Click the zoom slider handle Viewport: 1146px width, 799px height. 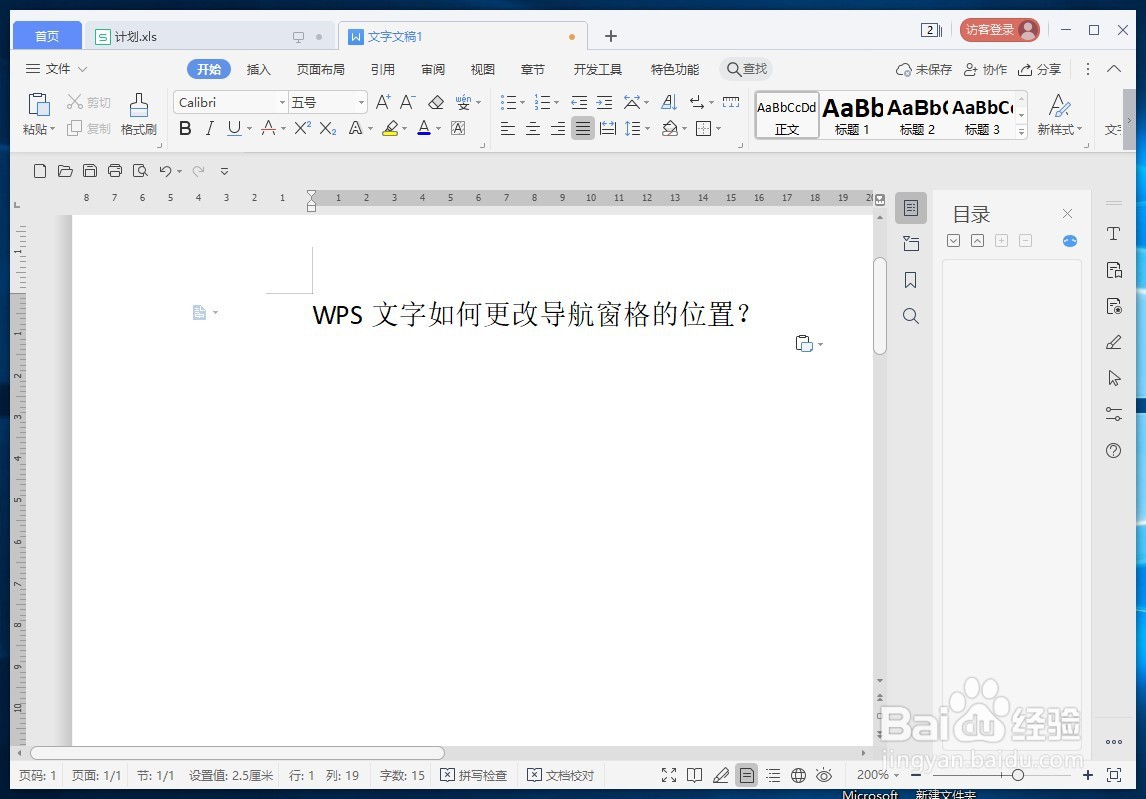coord(1017,775)
